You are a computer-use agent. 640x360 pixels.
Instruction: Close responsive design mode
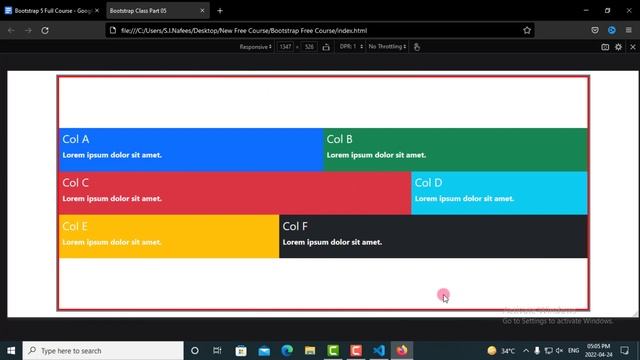[633, 47]
